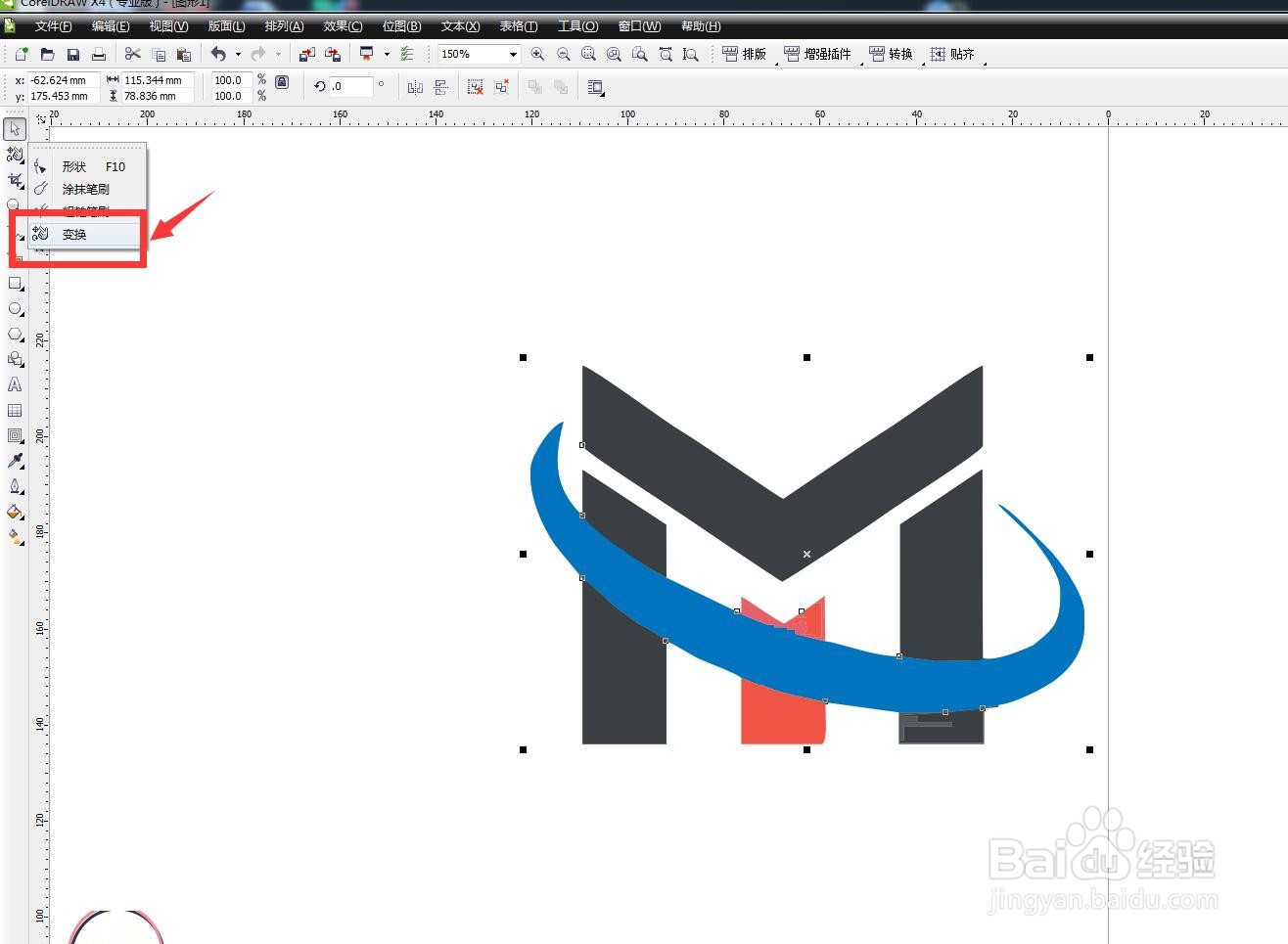1288x944 pixels.
Task: Click the object height field 78.836 mm
Action: pyautogui.click(x=158, y=96)
